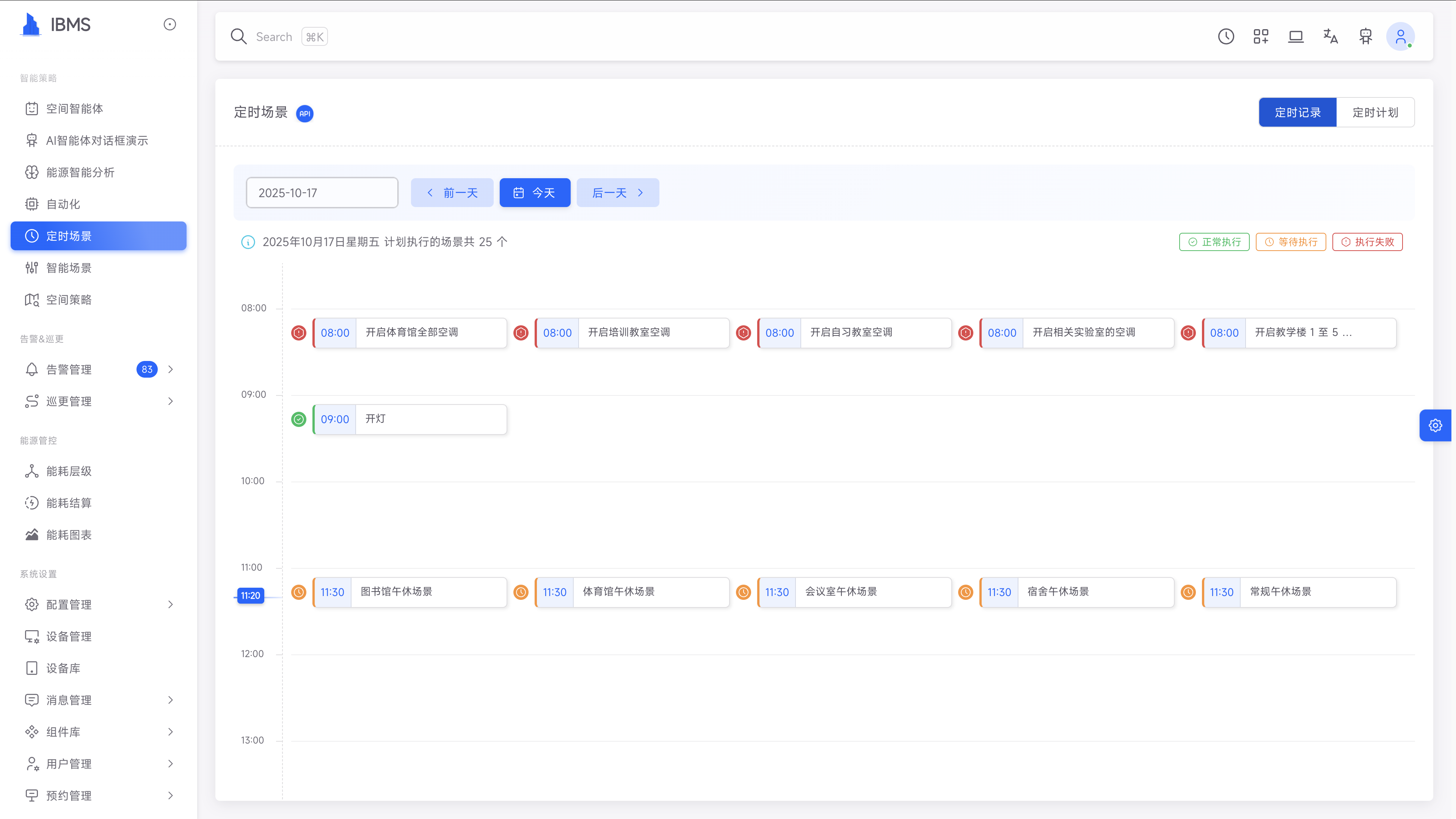Viewport: 1456px width, 819px height.
Task: Open the floating settings gear button
Action: coord(1435,425)
